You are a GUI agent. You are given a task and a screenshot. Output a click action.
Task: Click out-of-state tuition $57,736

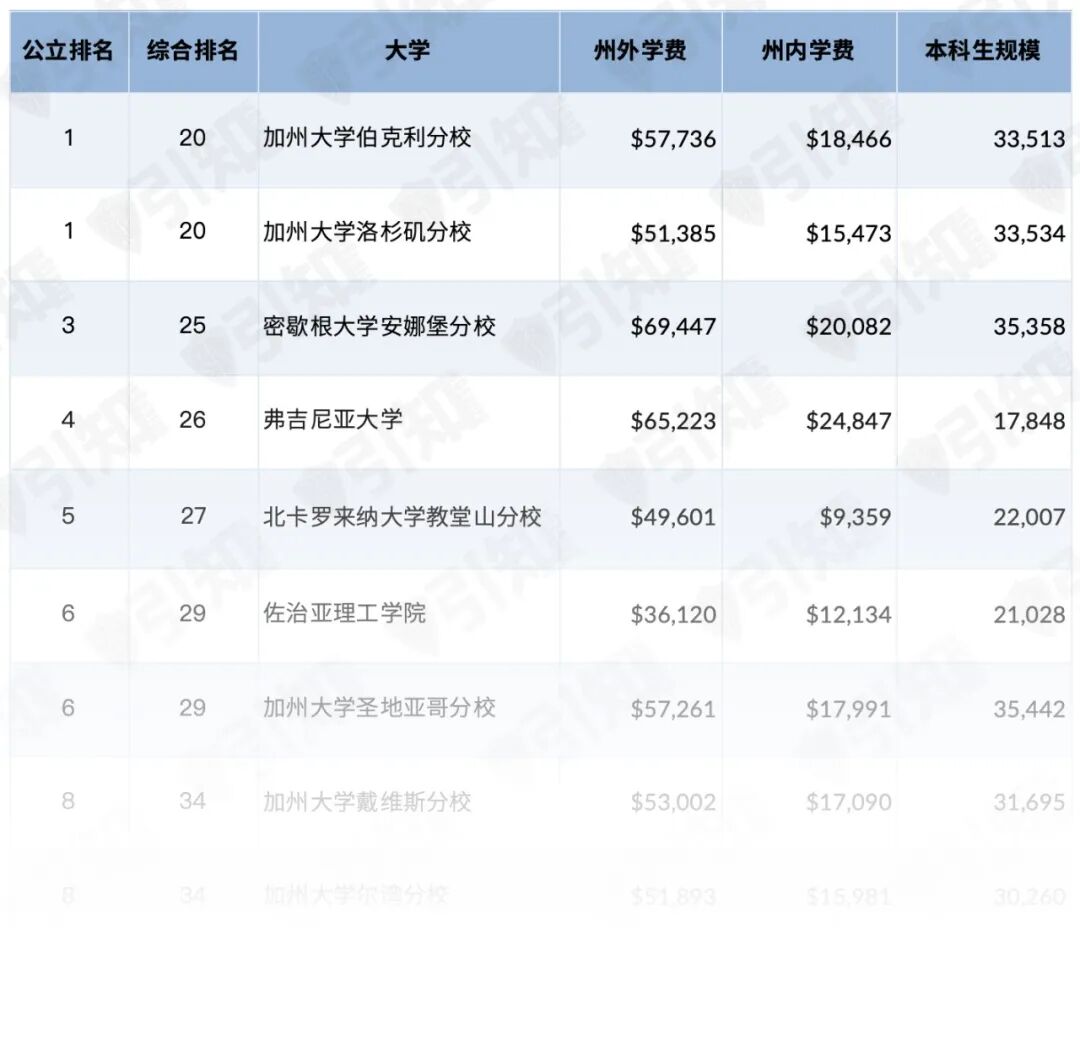[673, 139]
